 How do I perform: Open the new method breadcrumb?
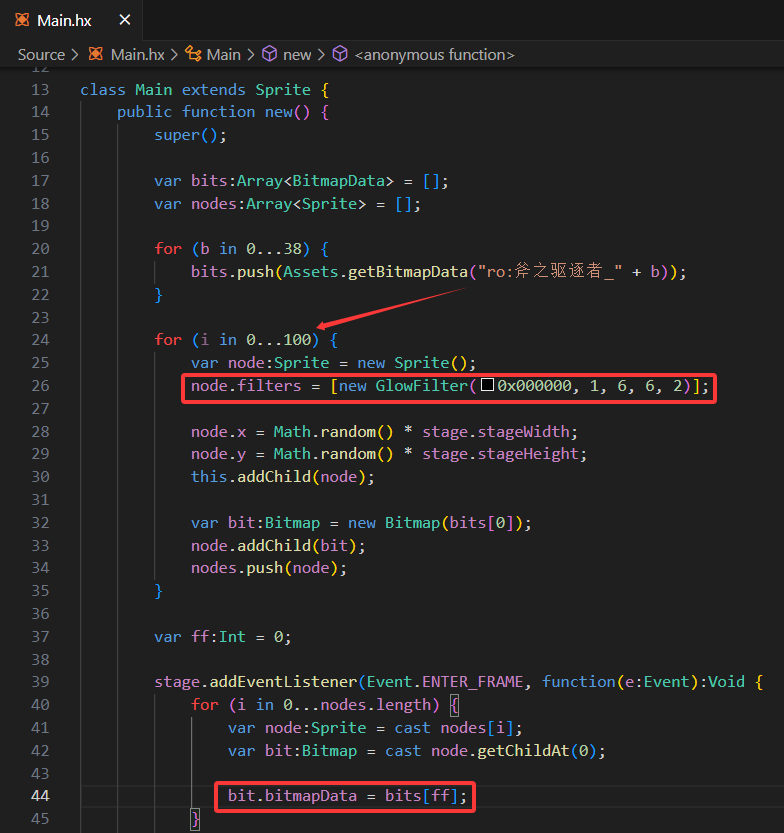coord(297,55)
